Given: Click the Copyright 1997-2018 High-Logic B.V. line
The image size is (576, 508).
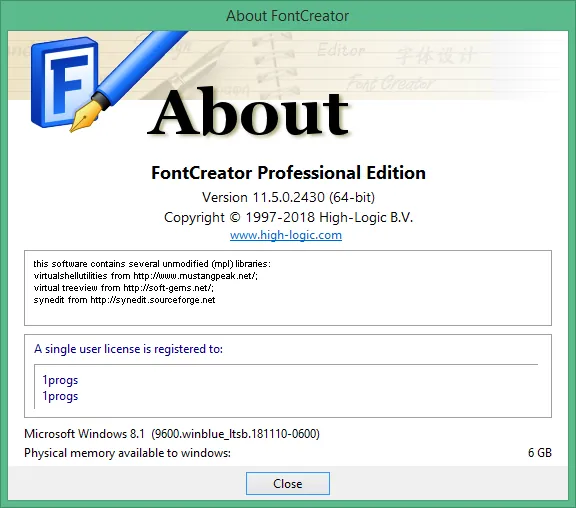Looking at the screenshot, I should (288, 217).
